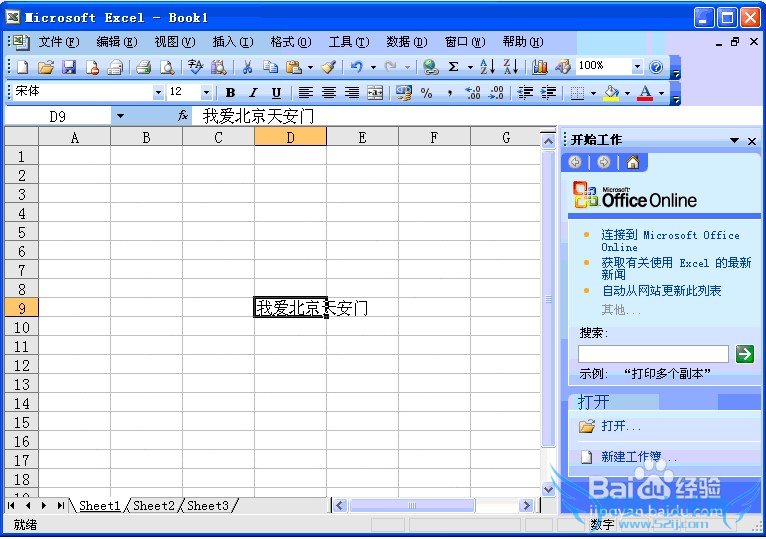Open the borders style arrow
Image resolution: width=766 pixels, height=539 pixels.
click(x=593, y=92)
